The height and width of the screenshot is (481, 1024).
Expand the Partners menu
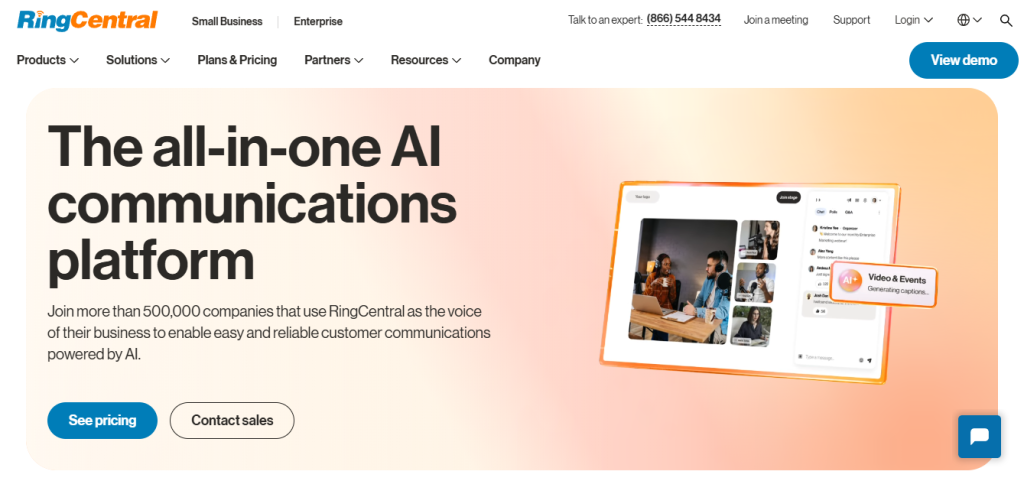point(334,60)
